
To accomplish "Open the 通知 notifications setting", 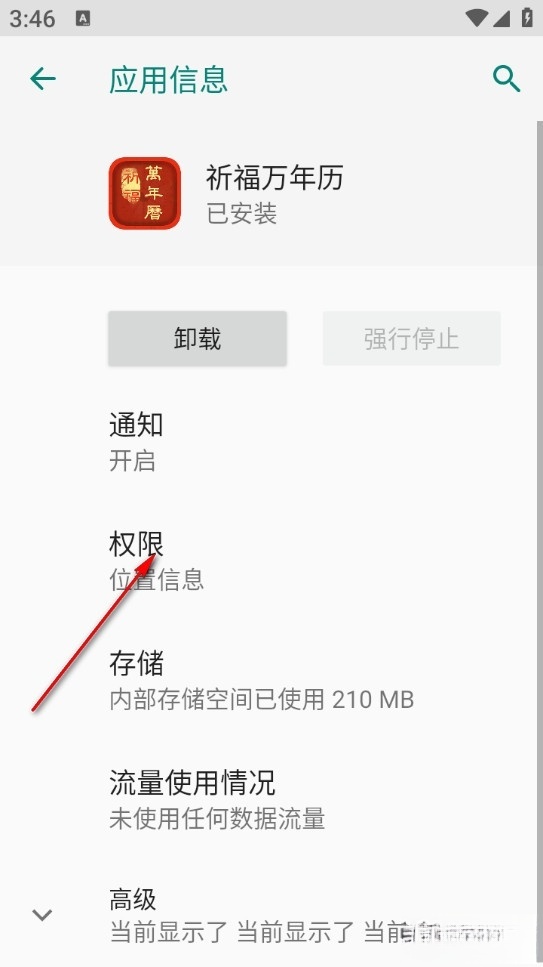I will (272, 442).
